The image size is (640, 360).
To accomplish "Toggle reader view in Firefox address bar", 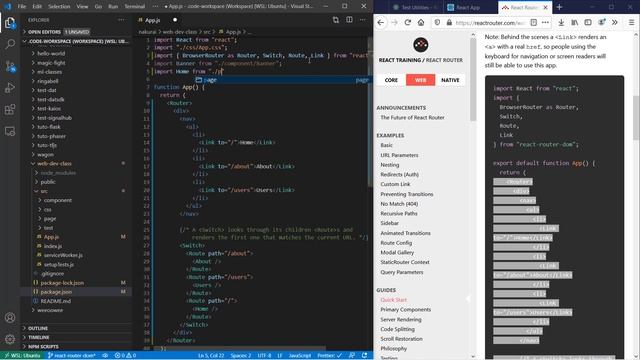I will [x=533, y=22].
